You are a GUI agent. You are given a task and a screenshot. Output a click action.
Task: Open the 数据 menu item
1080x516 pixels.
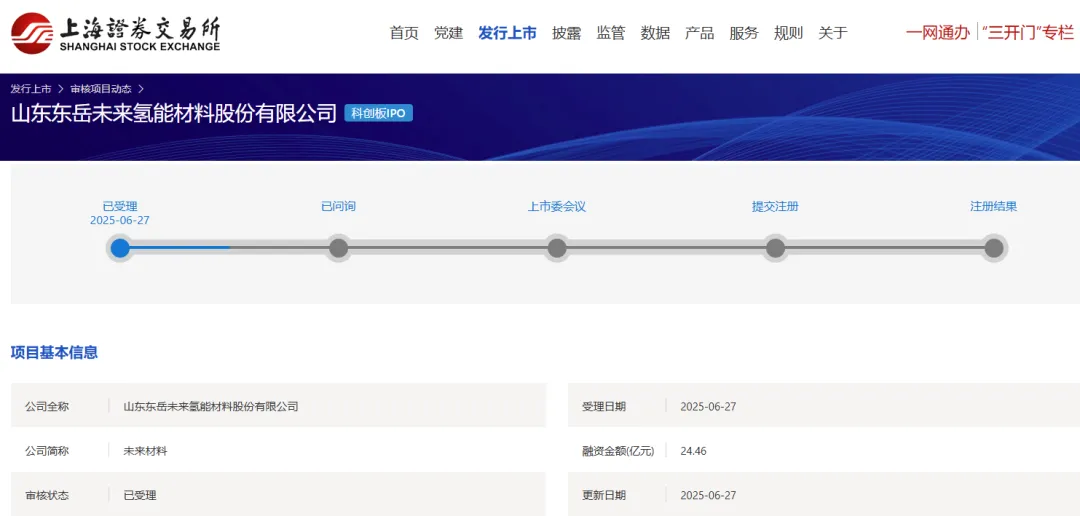[x=655, y=32]
